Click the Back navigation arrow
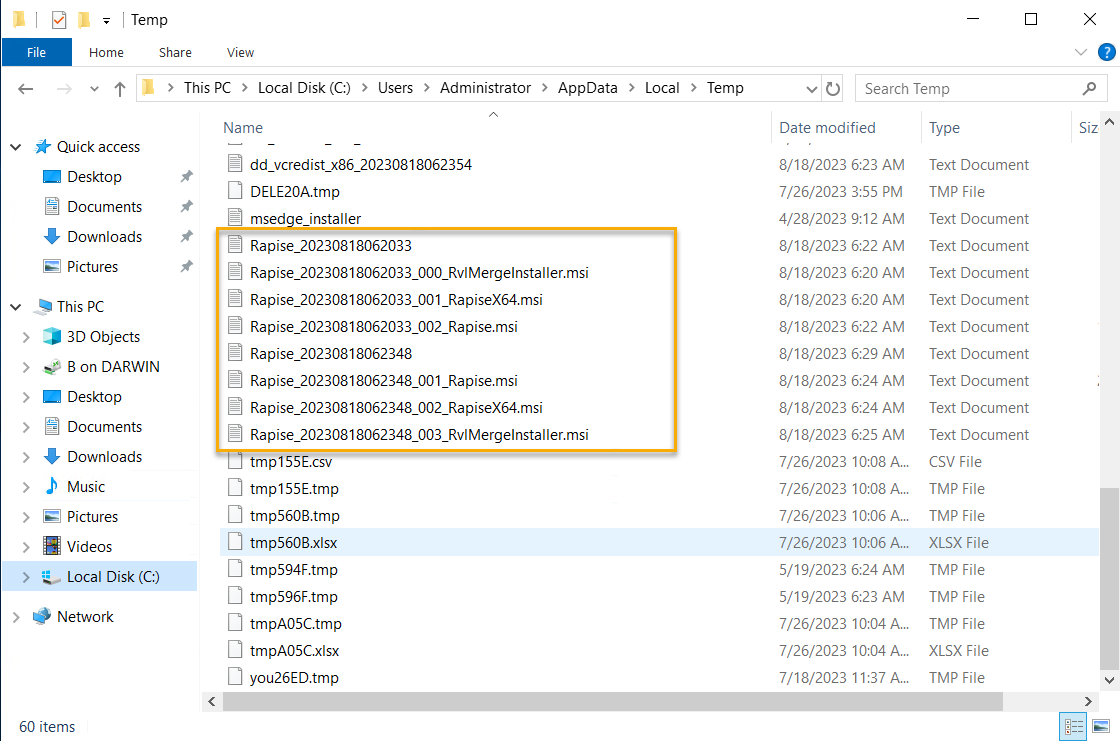 pyautogui.click(x=26, y=88)
